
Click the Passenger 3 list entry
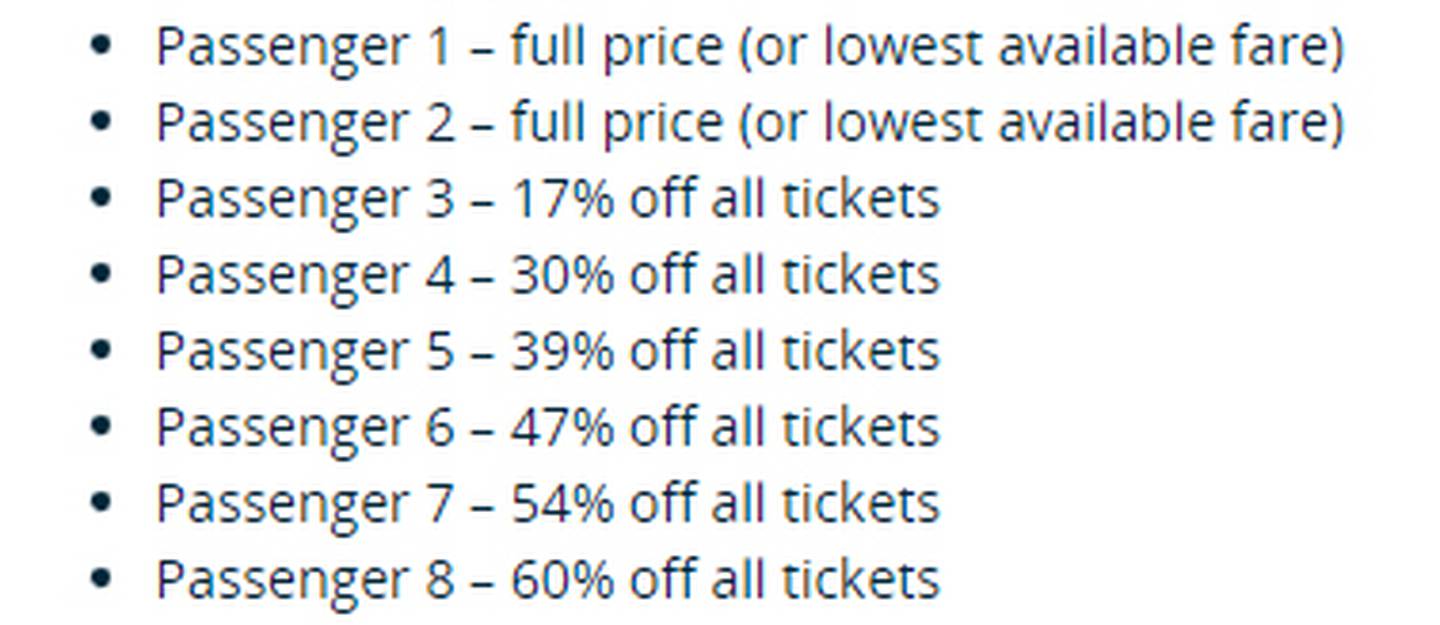coord(548,199)
